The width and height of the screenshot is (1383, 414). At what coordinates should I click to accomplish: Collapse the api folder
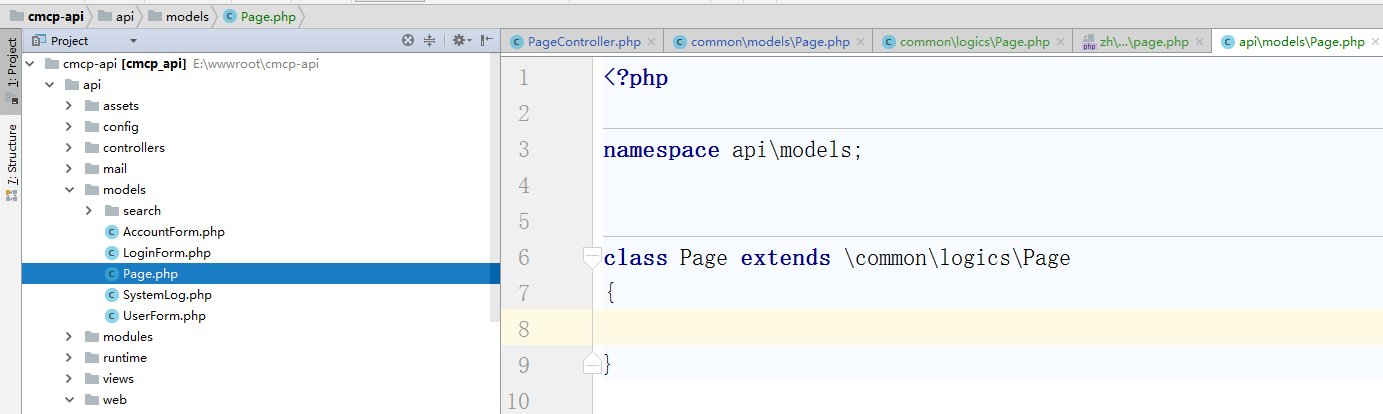point(48,85)
